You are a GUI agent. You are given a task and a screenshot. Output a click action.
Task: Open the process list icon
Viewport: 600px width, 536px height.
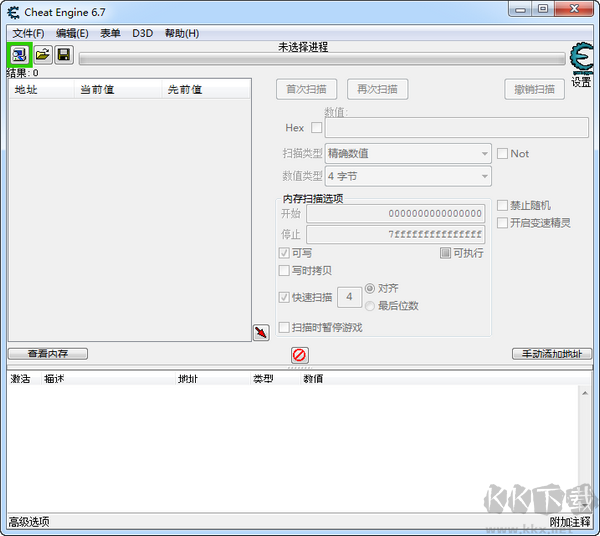click(19, 55)
